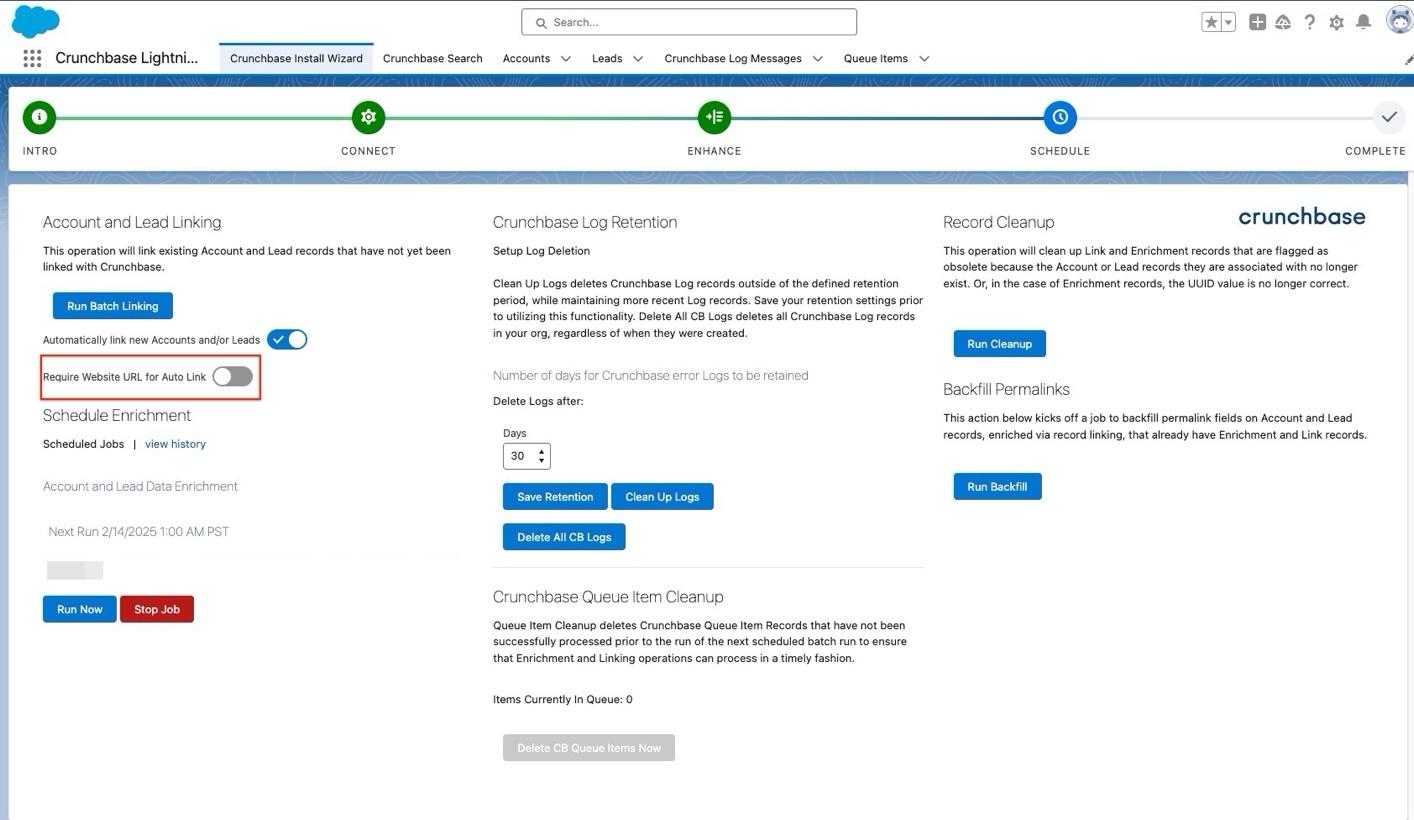Open the Leads tab
This screenshot has height=820, width=1414.
click(x=607, y=58)
